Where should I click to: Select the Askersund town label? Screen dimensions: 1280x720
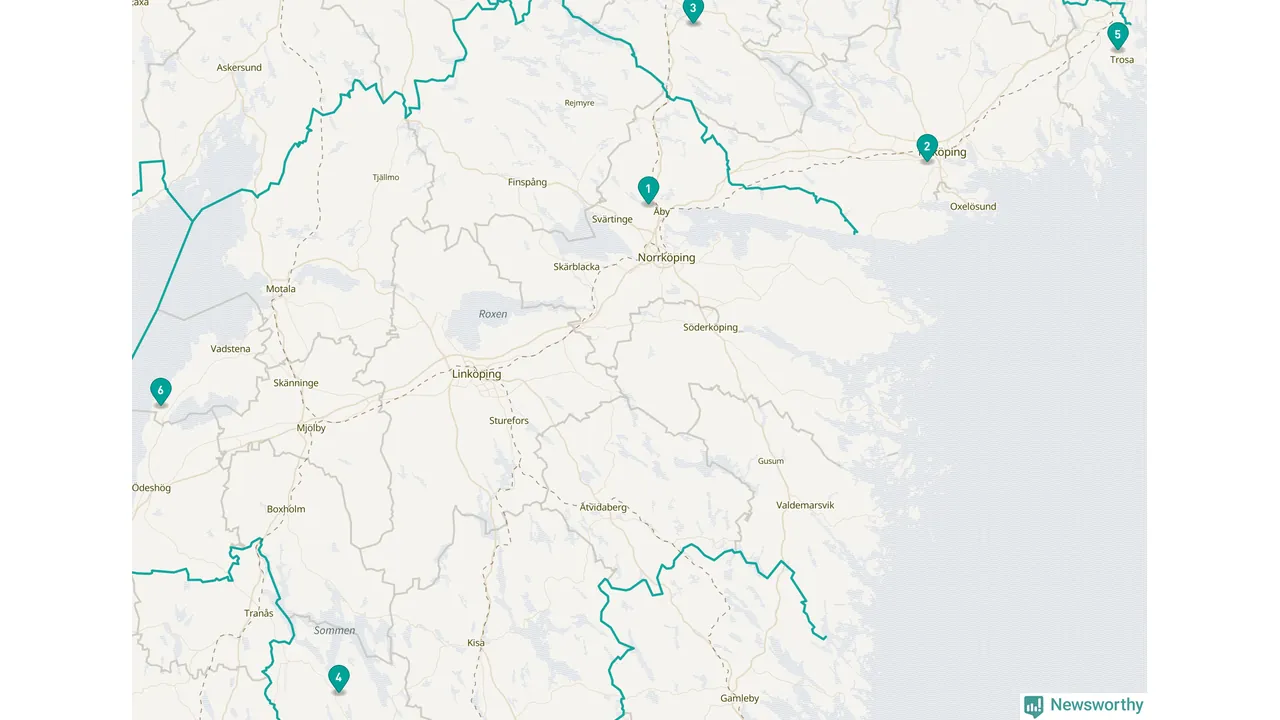[239, 68]
